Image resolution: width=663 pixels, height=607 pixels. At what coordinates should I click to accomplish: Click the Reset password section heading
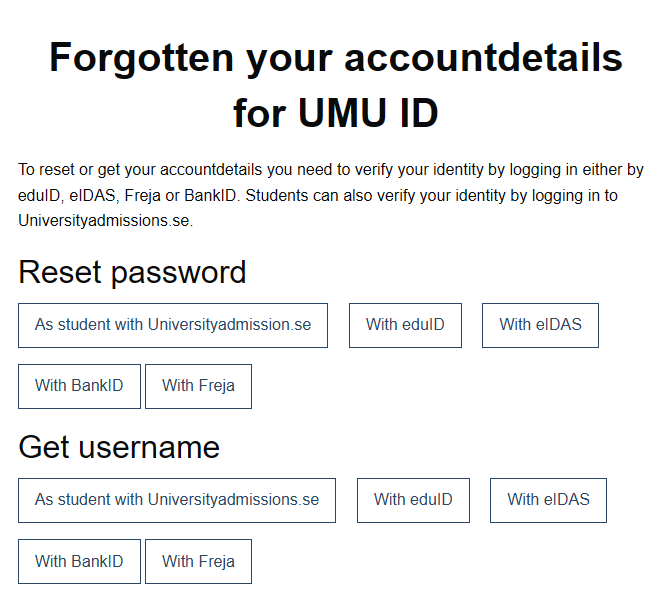click(x=132, y=272)
